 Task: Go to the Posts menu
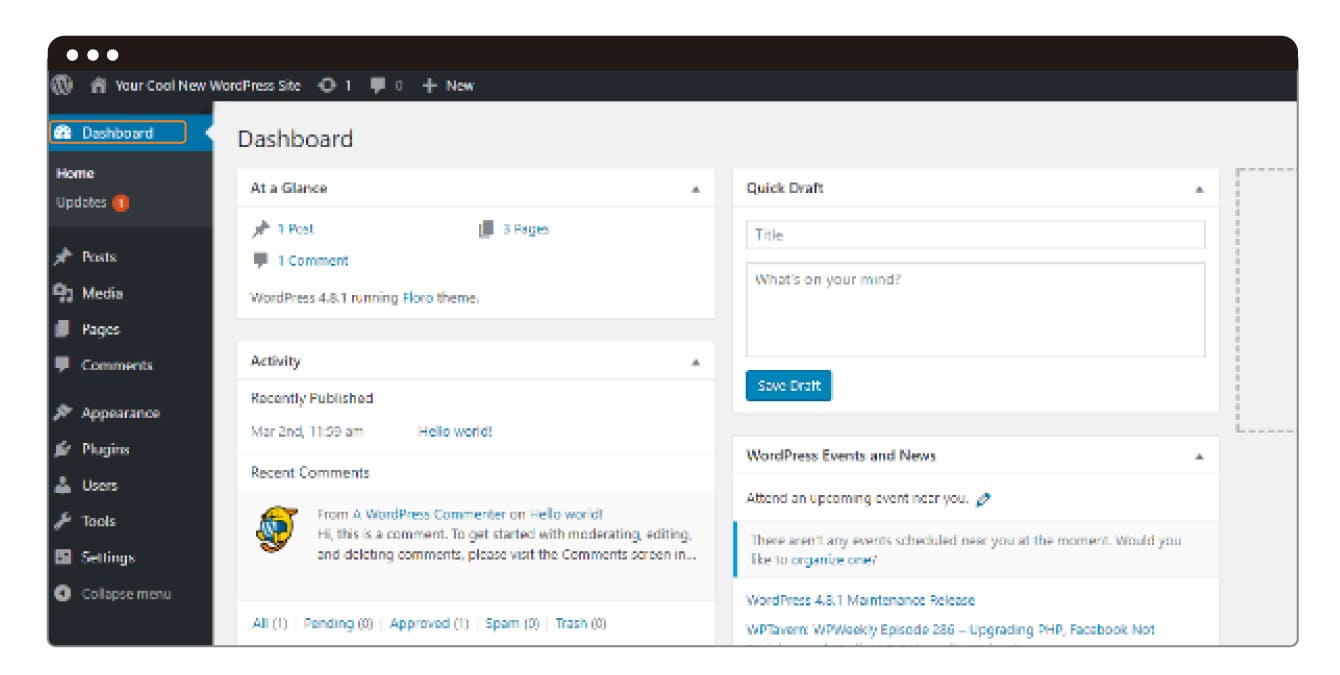pos(99,257)
